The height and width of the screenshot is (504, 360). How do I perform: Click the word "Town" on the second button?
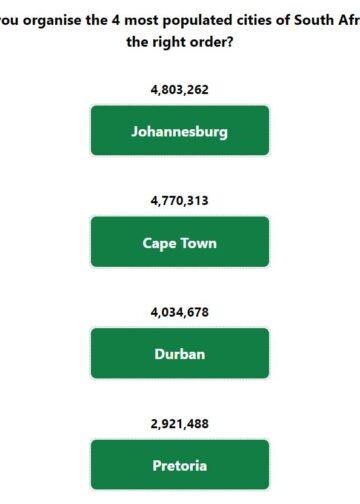(x=199, y=243)
